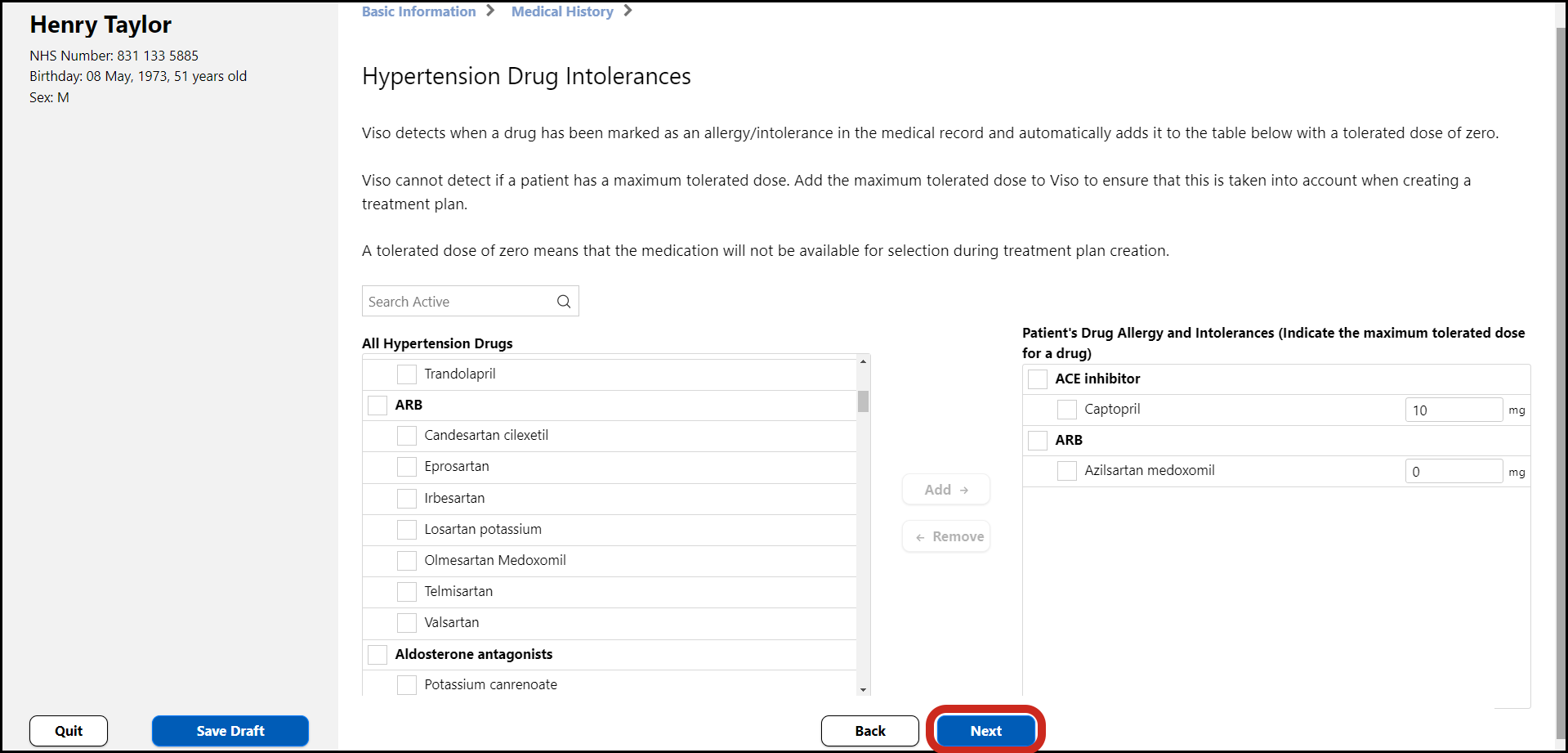Open Basic Information breadcrumb
Screen dimensions: 1568x753
pyautogui.click(x=418, y=11)
